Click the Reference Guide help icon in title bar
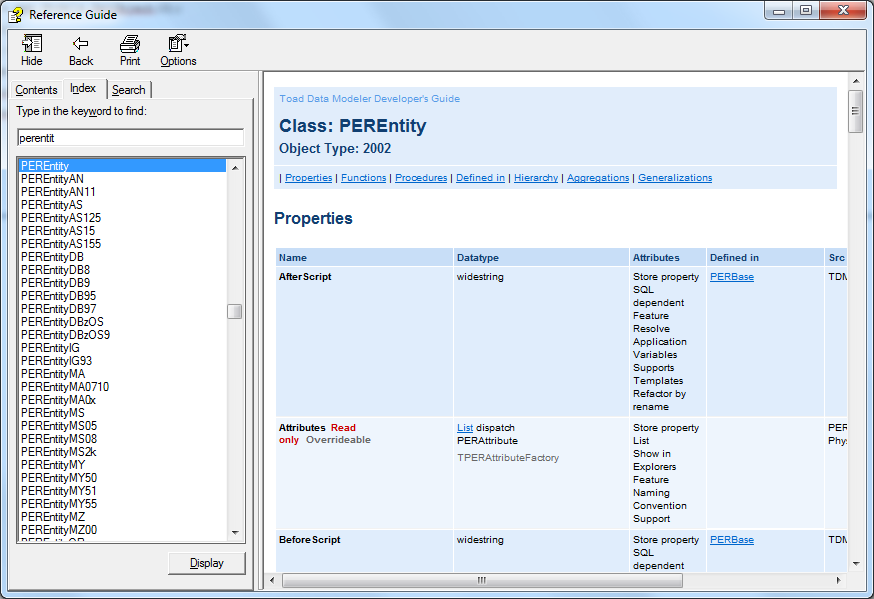Viewport: 874px width, 599px height. tap(16, 15)
